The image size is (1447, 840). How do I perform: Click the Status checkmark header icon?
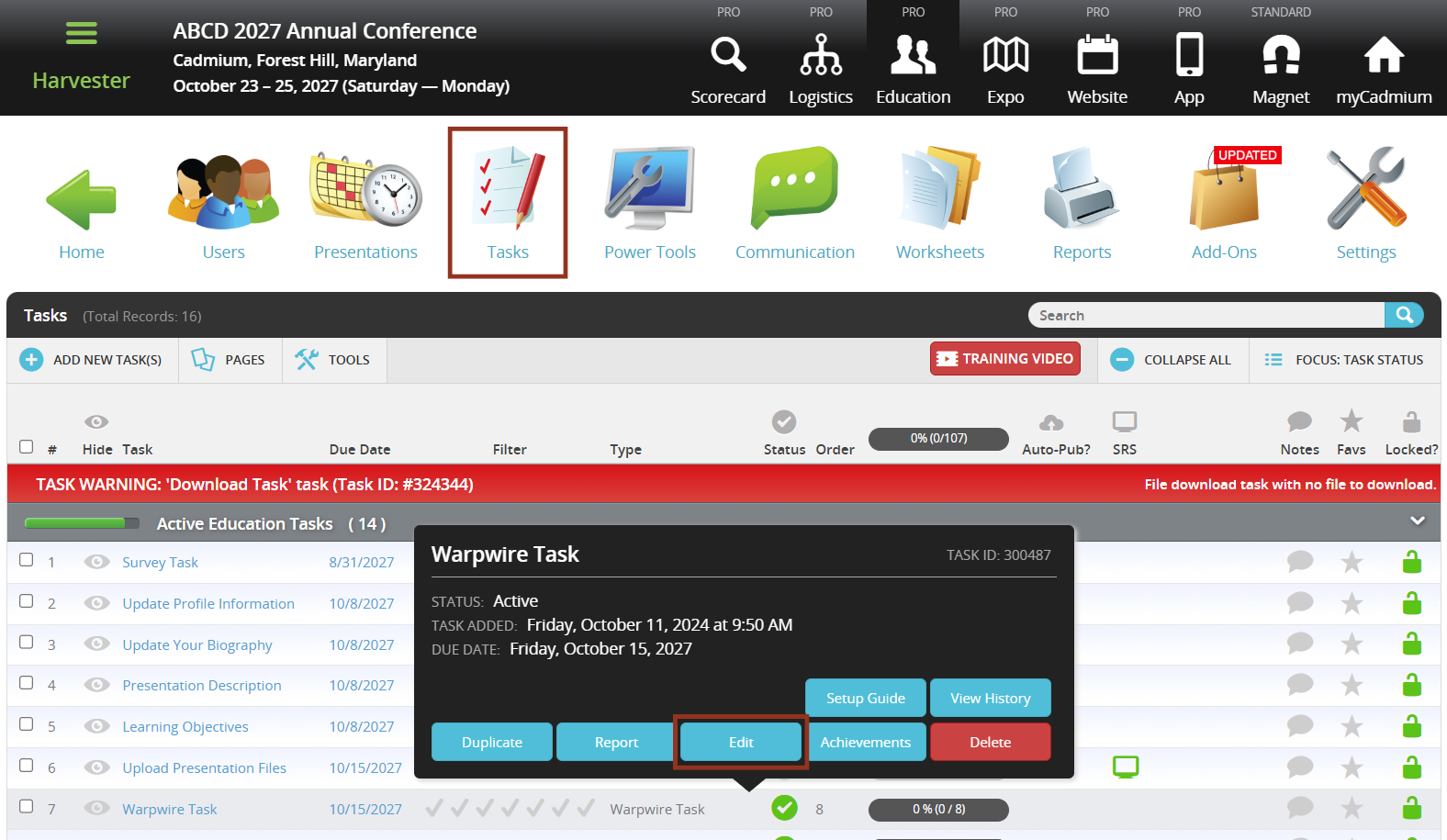coord(783,421)
